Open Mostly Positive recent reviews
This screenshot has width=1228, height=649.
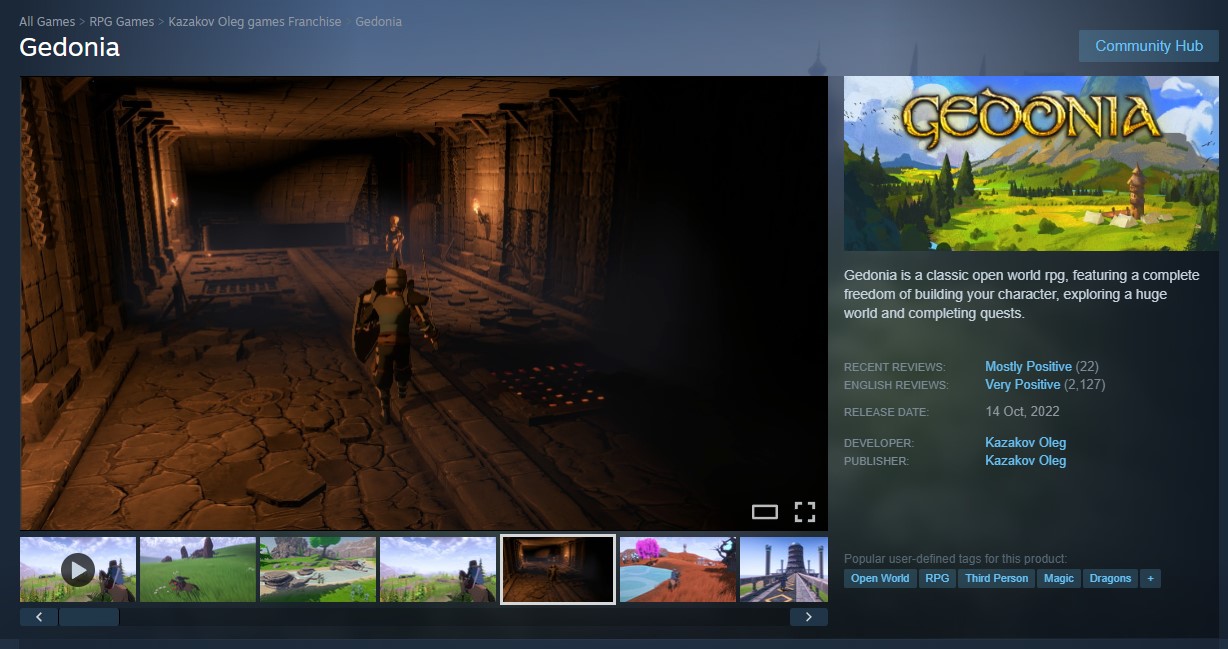click(1028, 367)
